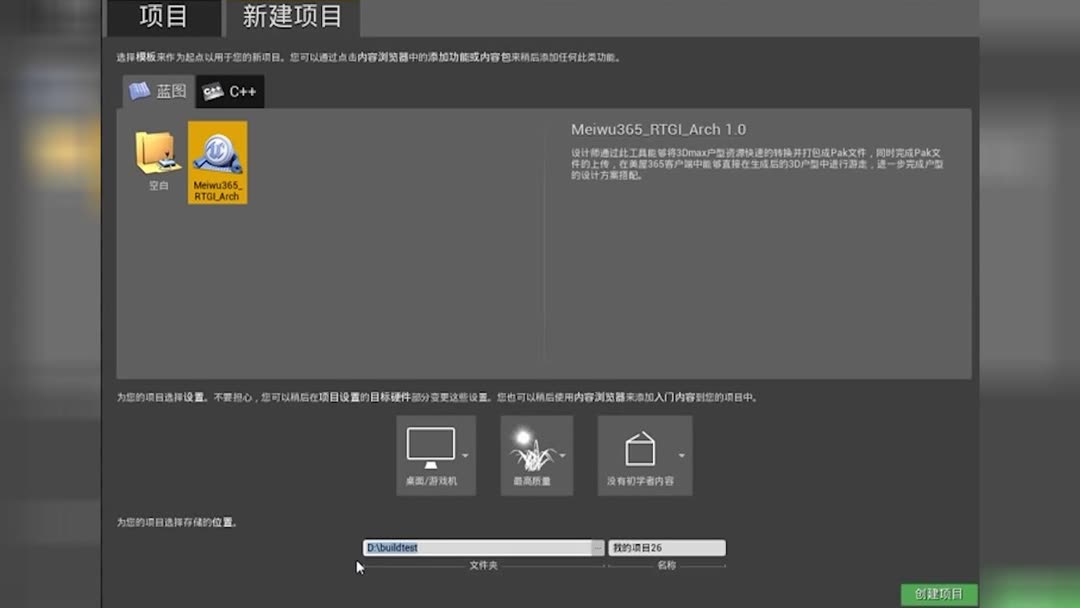1080x608 pixels.
Task: Click the 创建项目 button
Action: (x=938, y=594)
